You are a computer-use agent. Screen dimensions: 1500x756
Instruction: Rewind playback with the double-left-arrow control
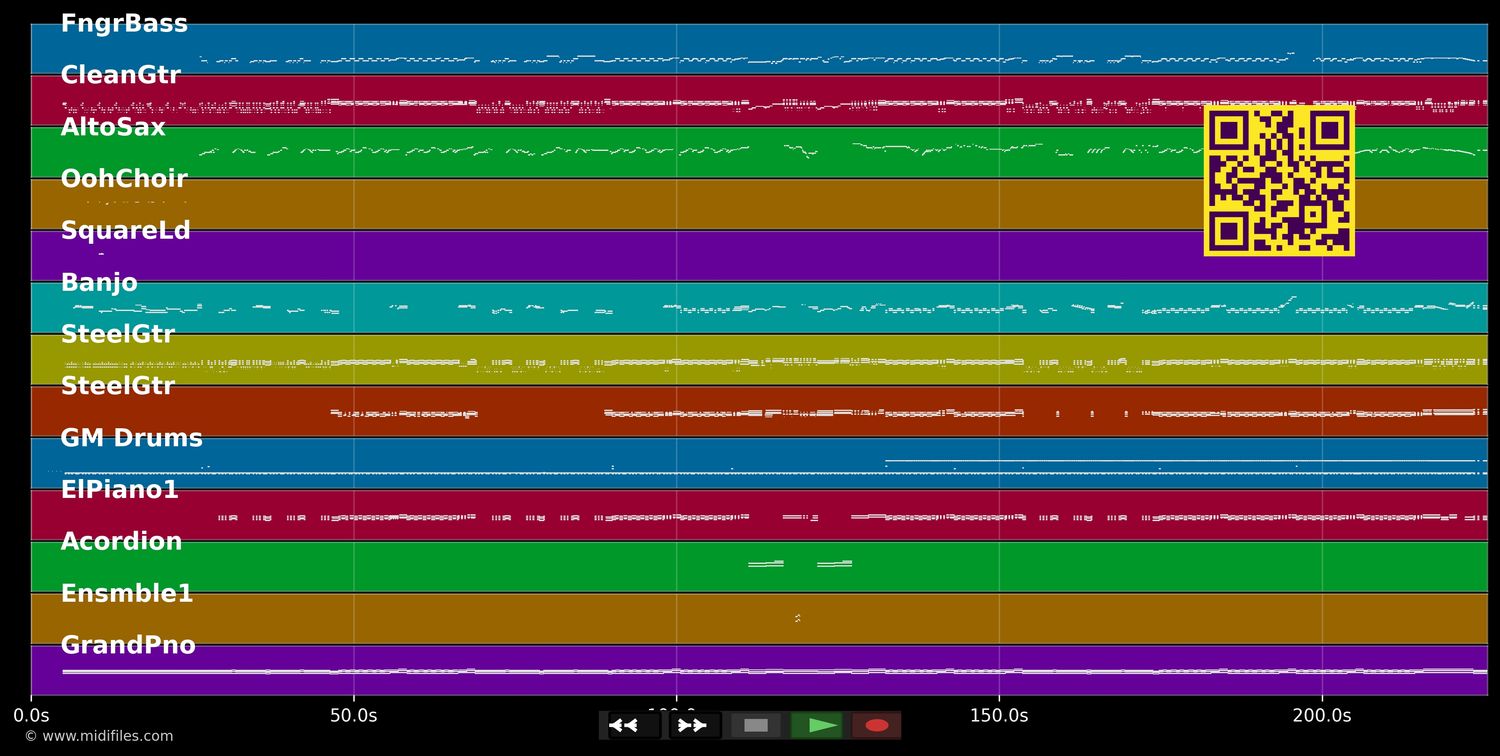pyautogui.click(x=625, y=725)
